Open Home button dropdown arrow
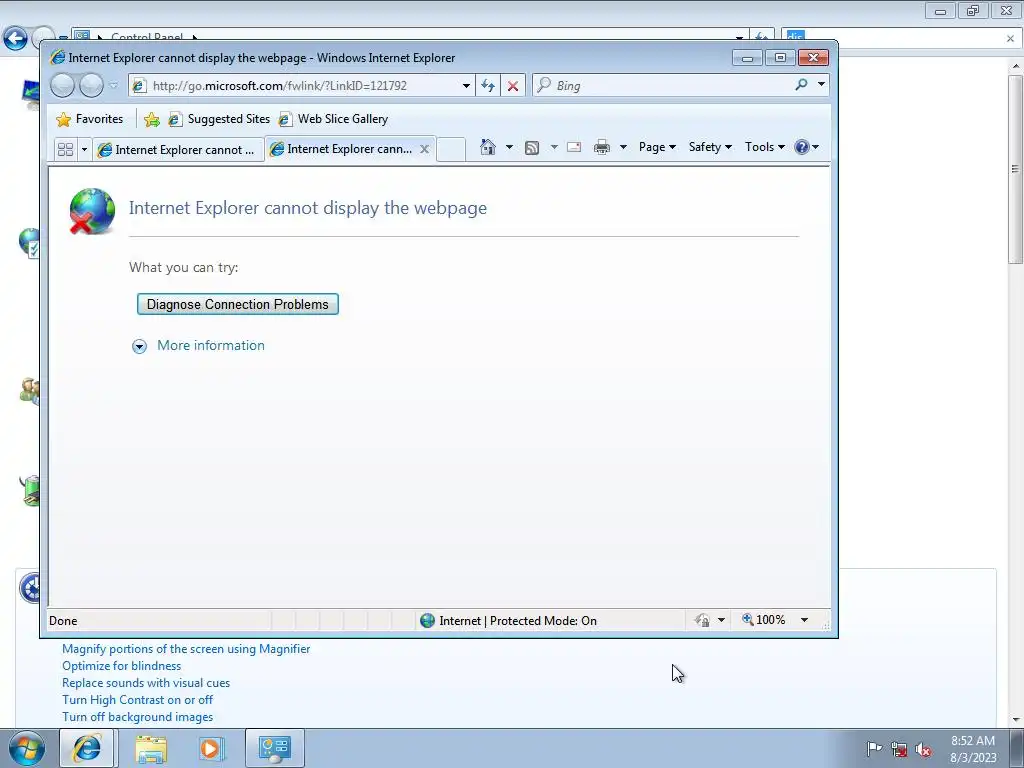Viewport: 1024px width, 768px height. pyautogui.click(x=509, y=147)
